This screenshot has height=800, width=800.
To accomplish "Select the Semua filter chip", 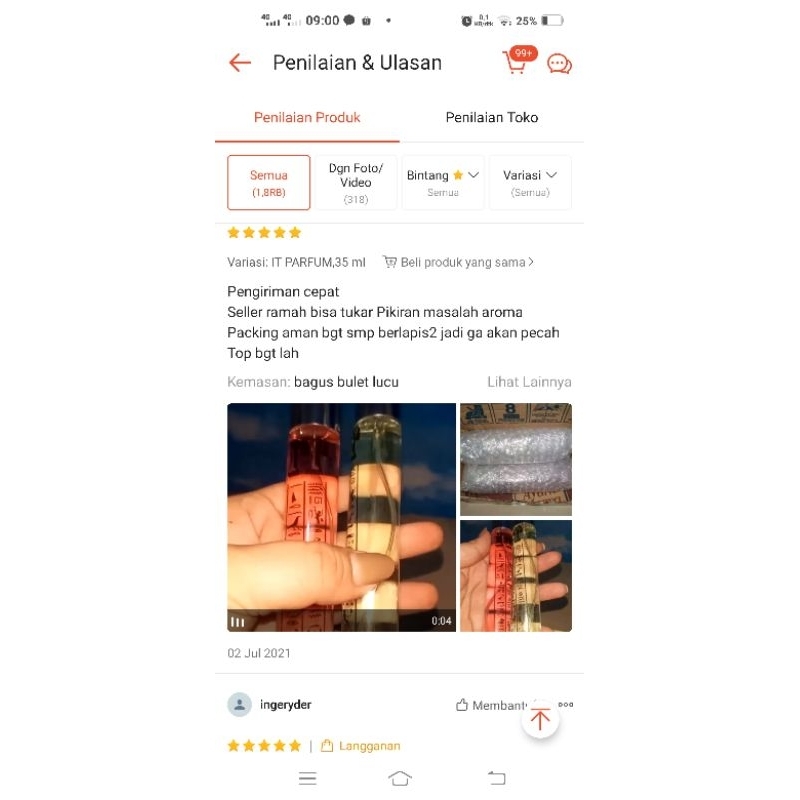I will click(269, 183).
